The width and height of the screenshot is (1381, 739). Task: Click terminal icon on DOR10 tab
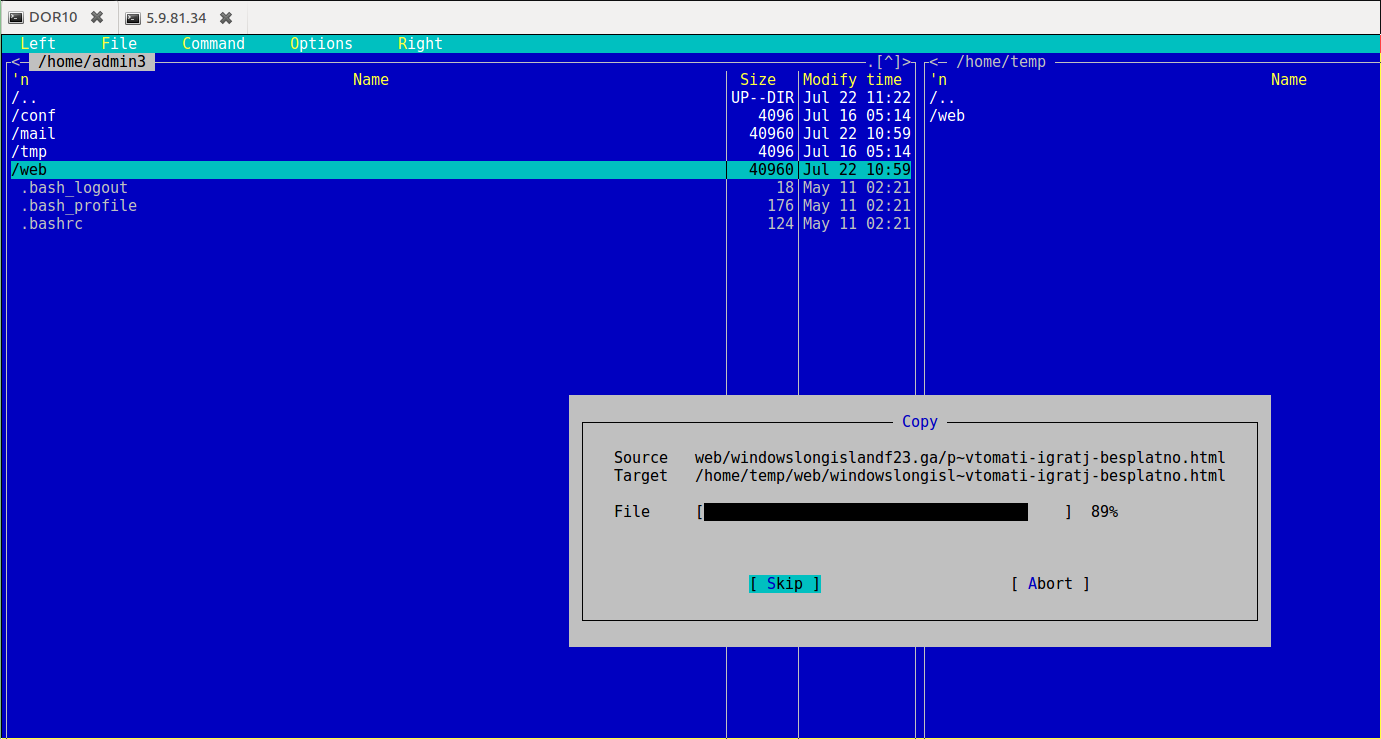(x=16, y=18)
